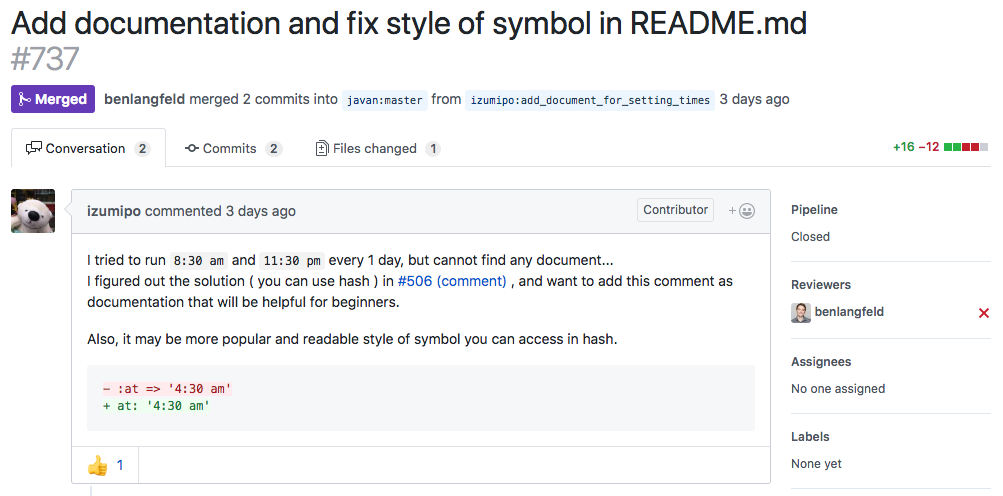This screenshot has width=1003, height=496.
Task: Open the #506 (comment) link
Action: (452, 281)
